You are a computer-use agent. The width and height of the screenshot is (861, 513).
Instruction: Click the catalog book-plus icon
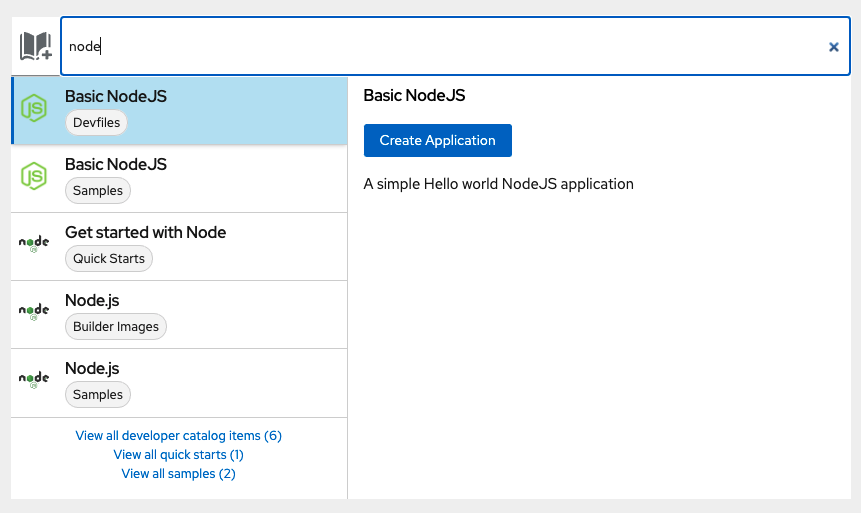(36, 46)
